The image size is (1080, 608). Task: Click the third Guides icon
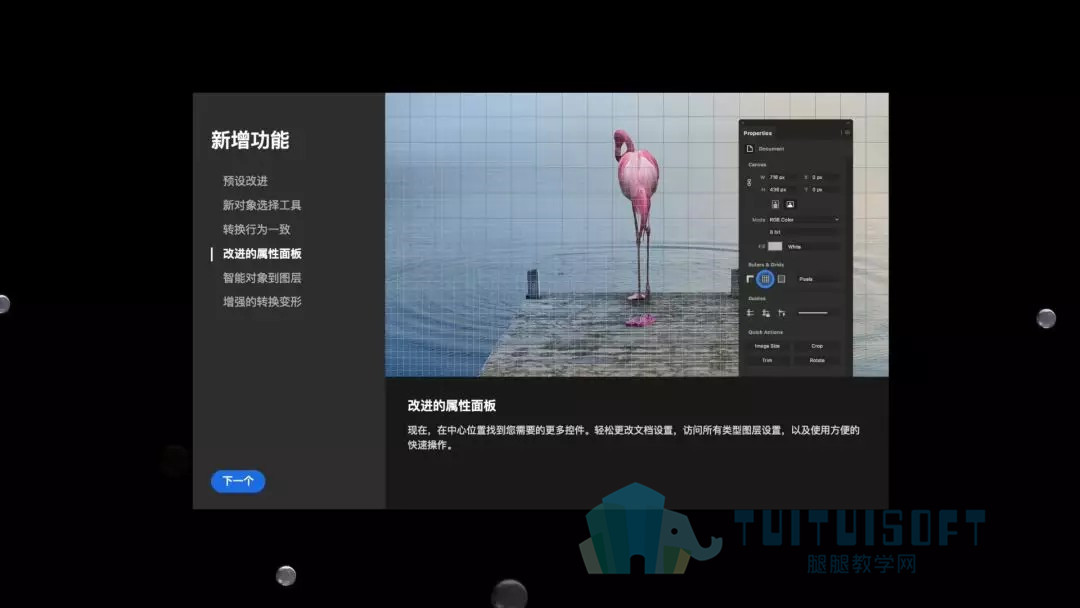782,313
